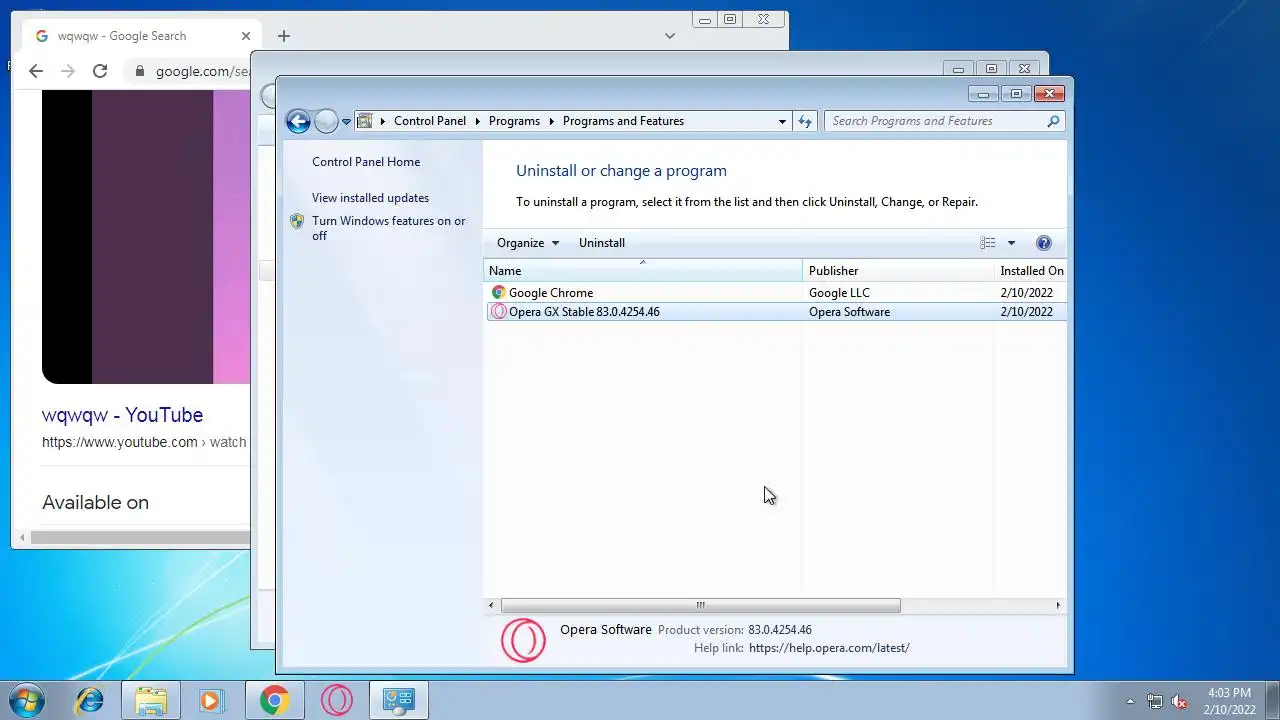Click the scroll right arrow of program list
This screenshot has width=1280, height=720.
click(1058, 605)
